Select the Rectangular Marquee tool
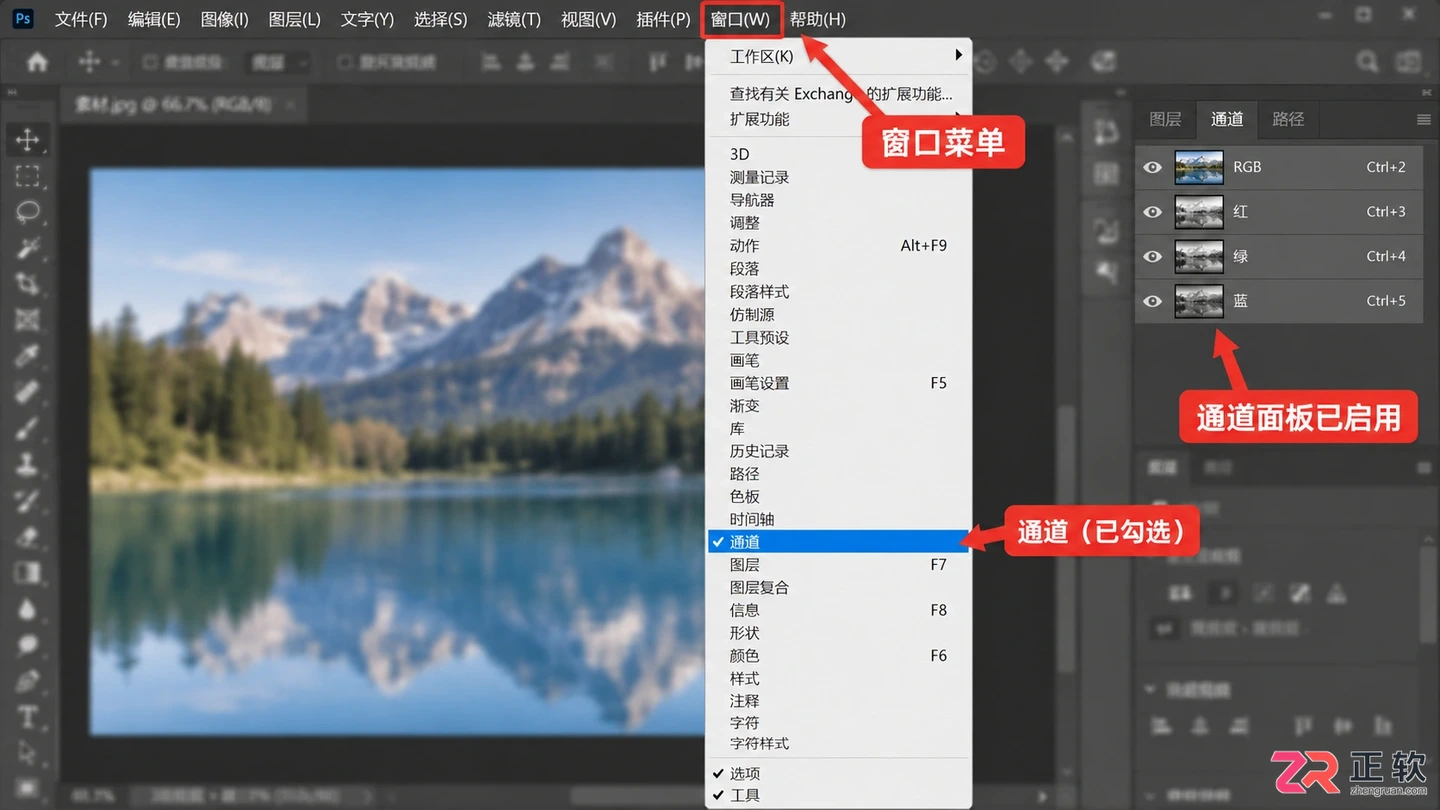The height and width of the screenshot is (810, 1440). pyautogui.click(x=27, y=177)
